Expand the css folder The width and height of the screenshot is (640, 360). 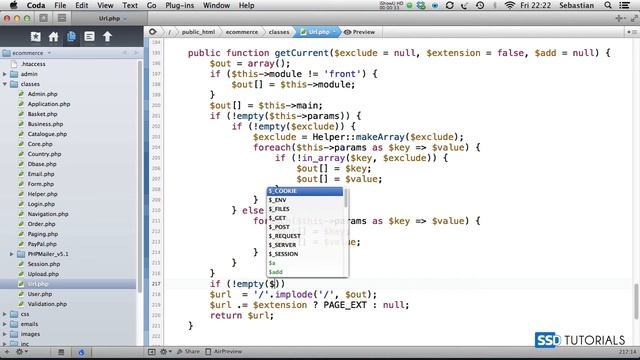pos(5,314)
